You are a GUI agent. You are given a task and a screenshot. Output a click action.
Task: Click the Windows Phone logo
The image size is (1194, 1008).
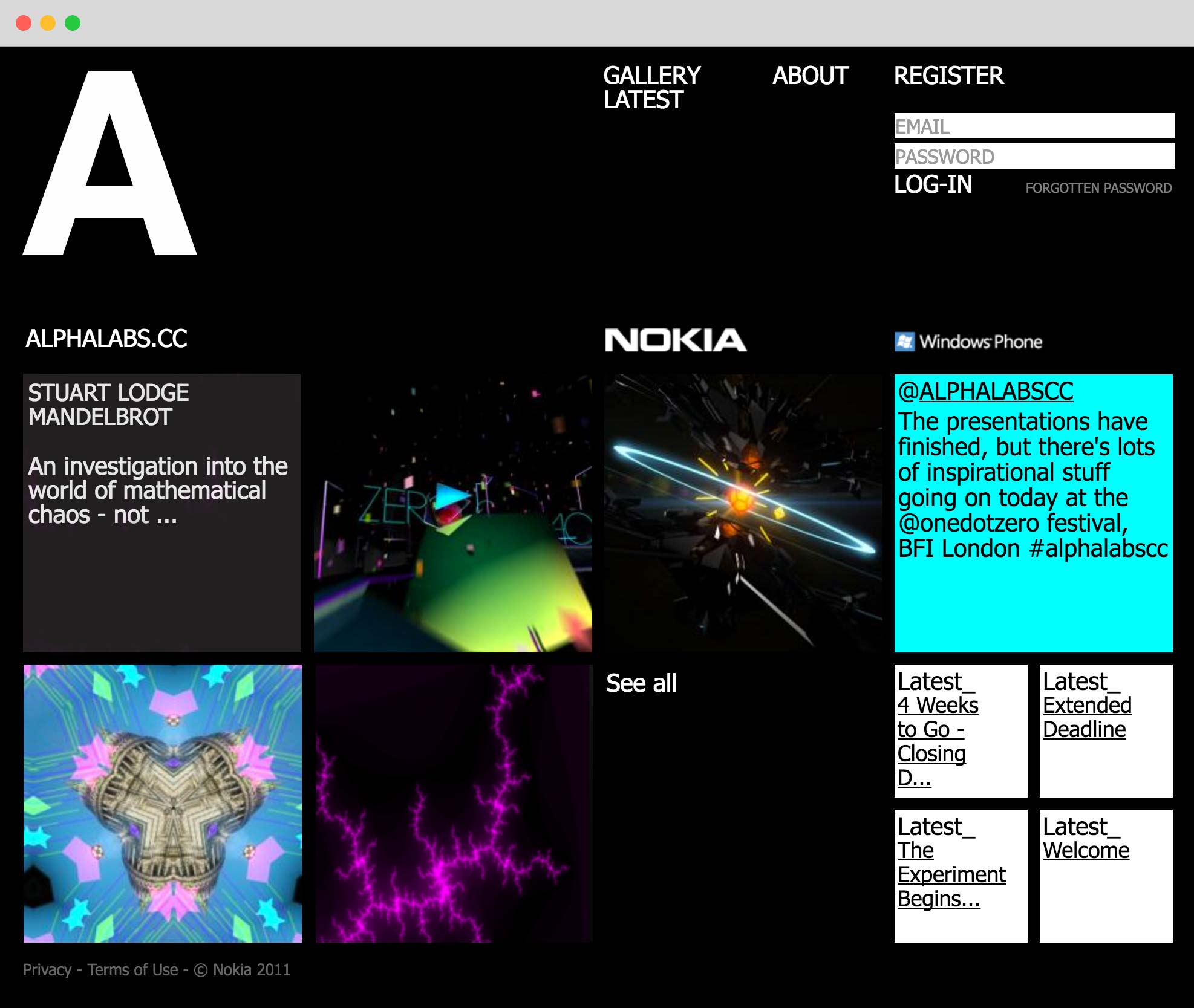[x=968, y=342]
